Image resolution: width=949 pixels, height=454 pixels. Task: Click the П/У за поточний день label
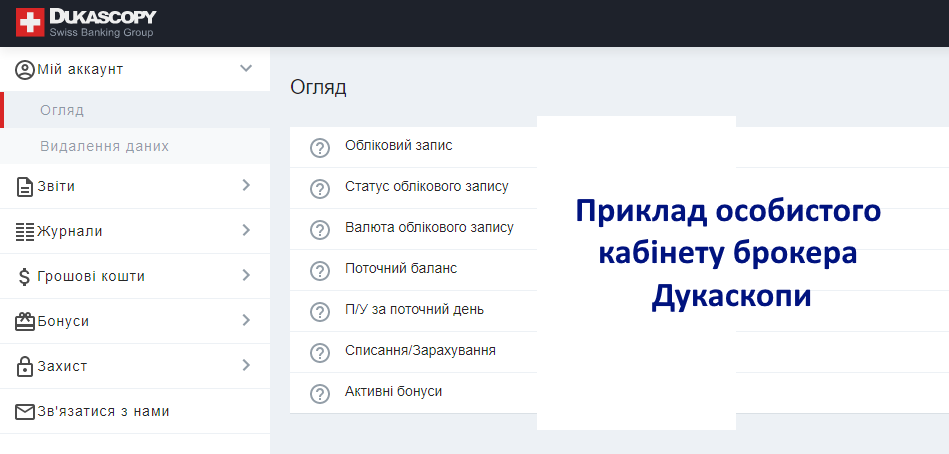pos(415,309)
